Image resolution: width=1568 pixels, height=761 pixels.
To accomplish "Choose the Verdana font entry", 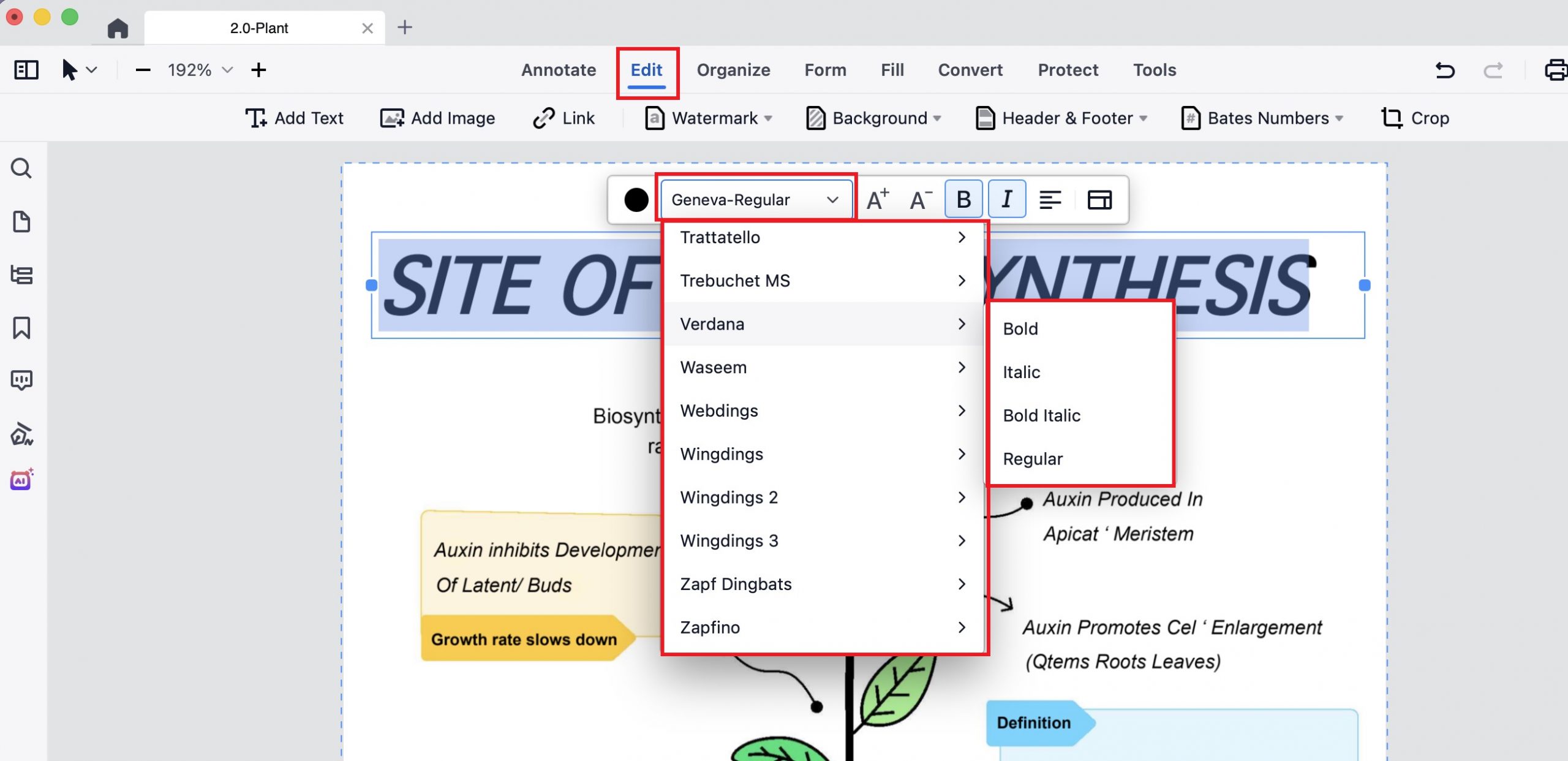I will point(824,324).
